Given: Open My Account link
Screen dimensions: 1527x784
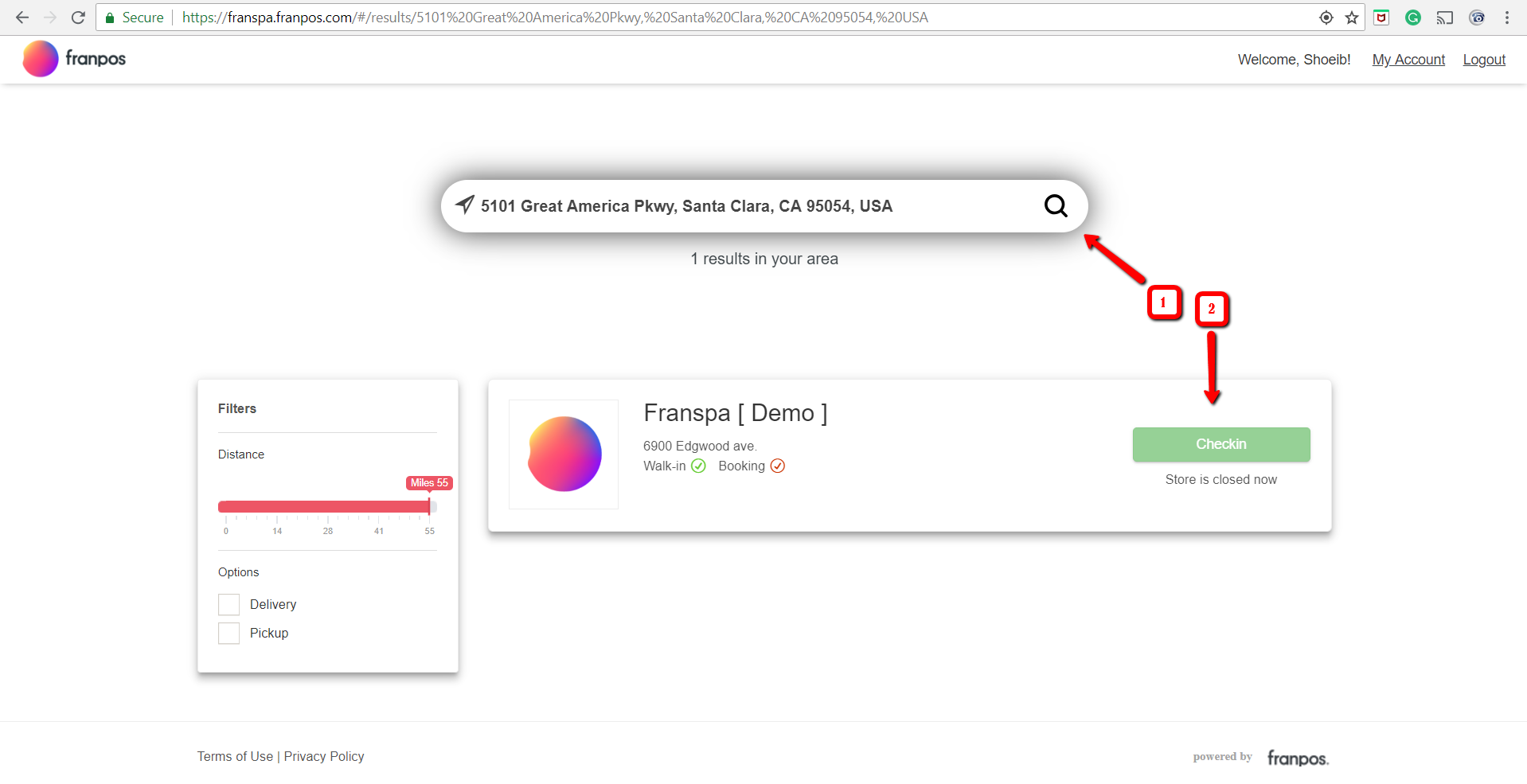Looking at the screenshot, I should [x=1408, y=60].
